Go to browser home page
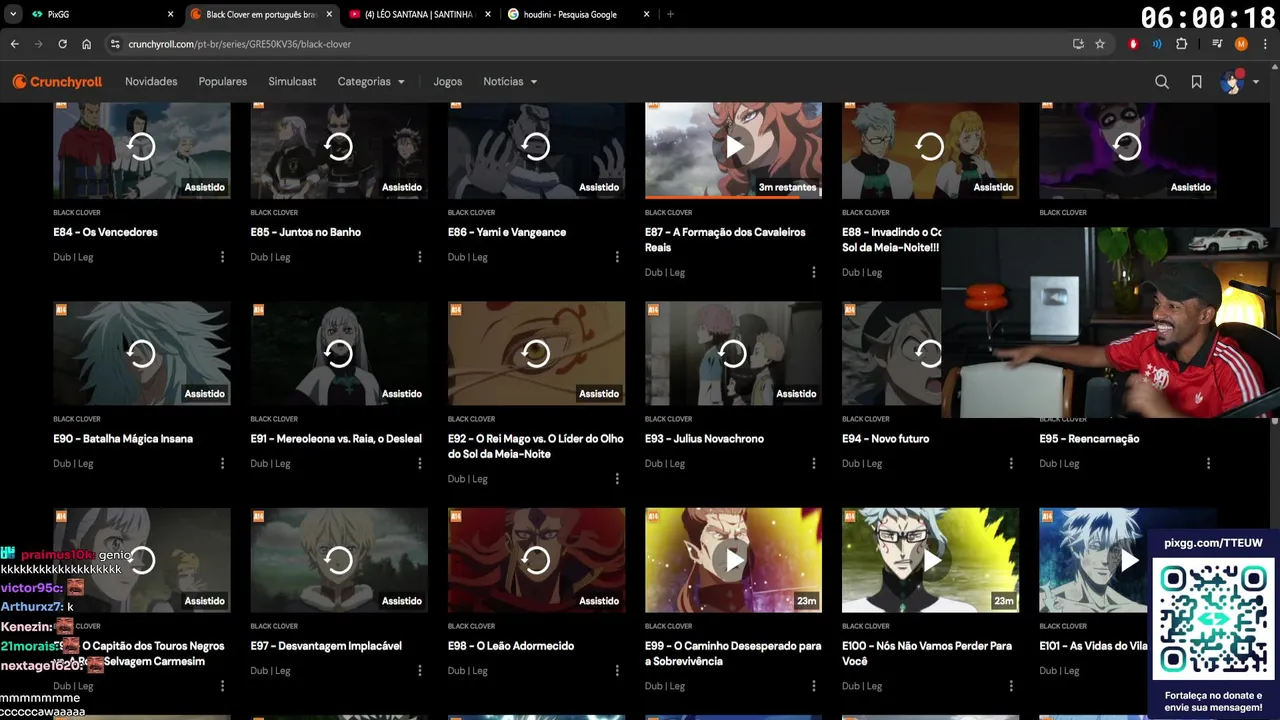 coord(86,44)
